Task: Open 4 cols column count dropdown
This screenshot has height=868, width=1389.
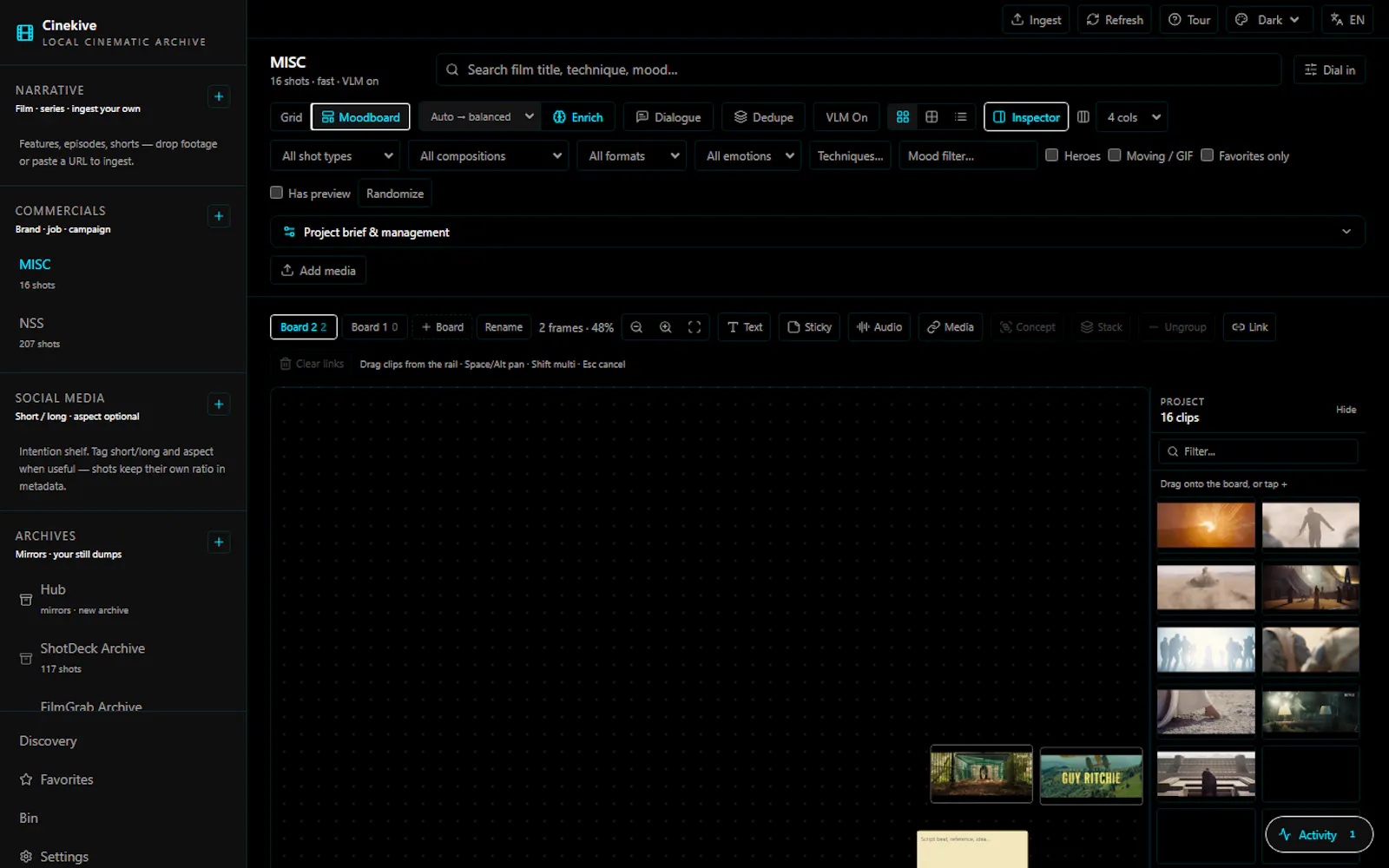Action: (x=1132, y=117)
